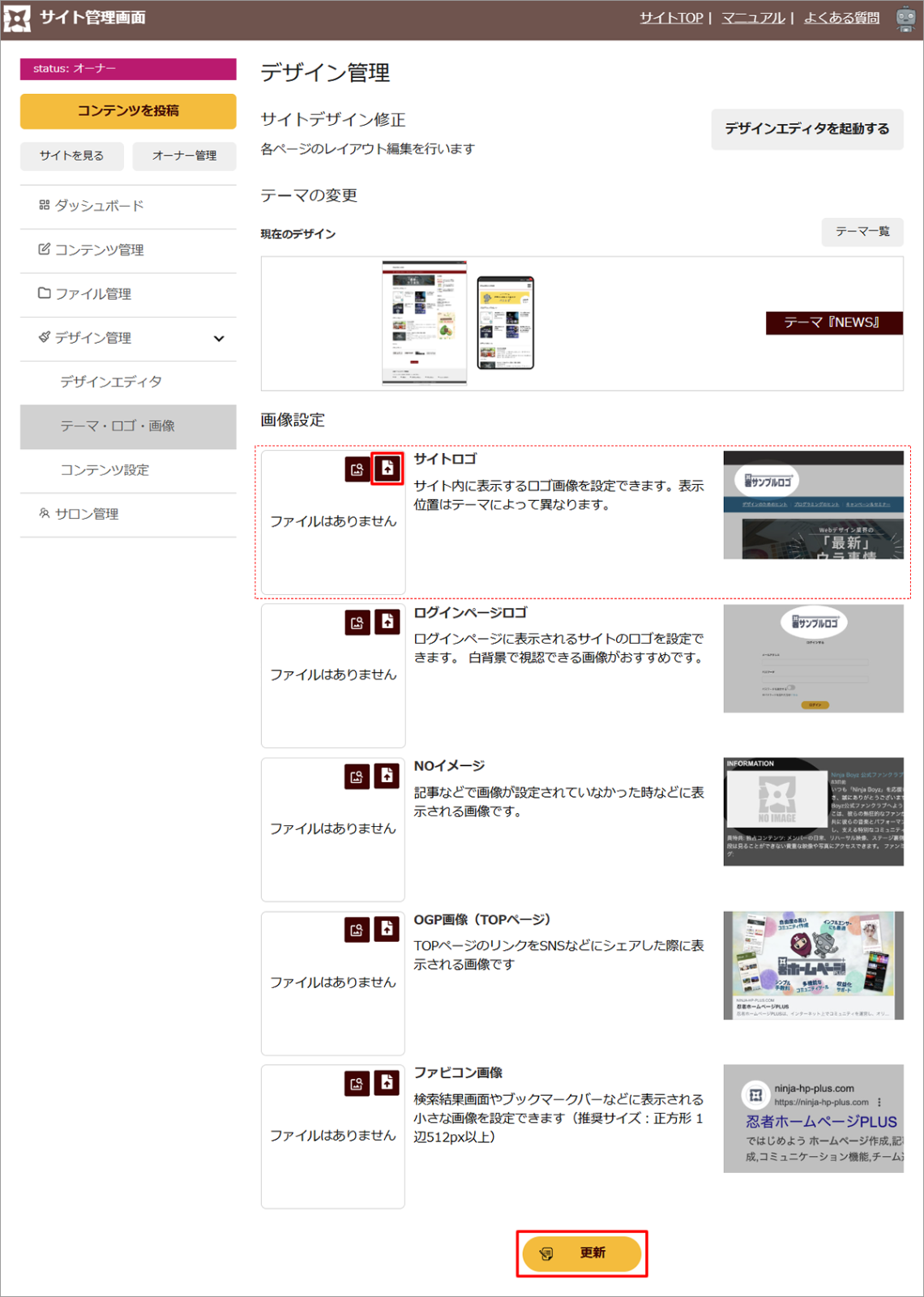Click the current NEWS theme preview thumbnail

[458, 323]
